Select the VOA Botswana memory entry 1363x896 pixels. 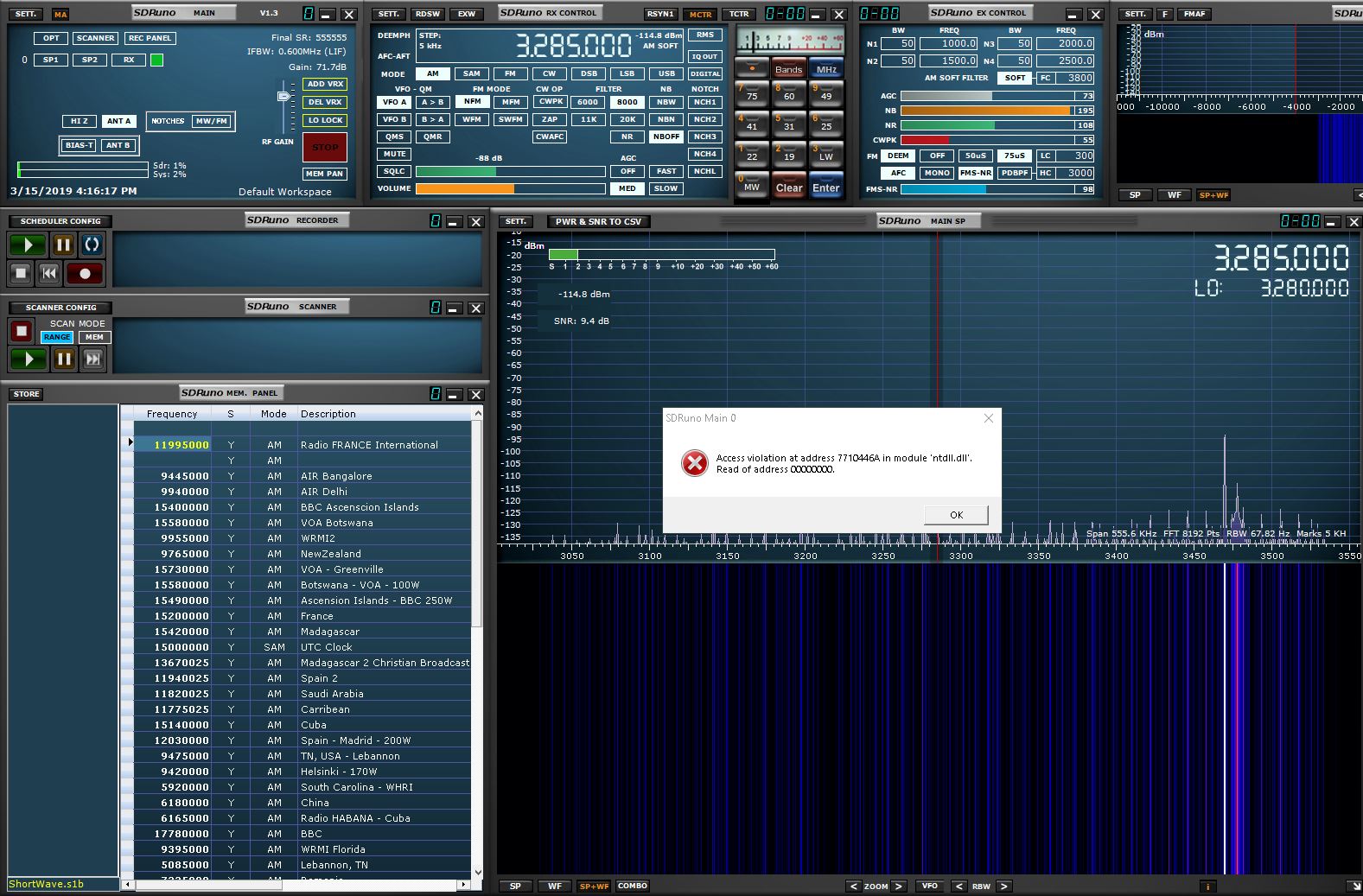click(x=303, y=523)
